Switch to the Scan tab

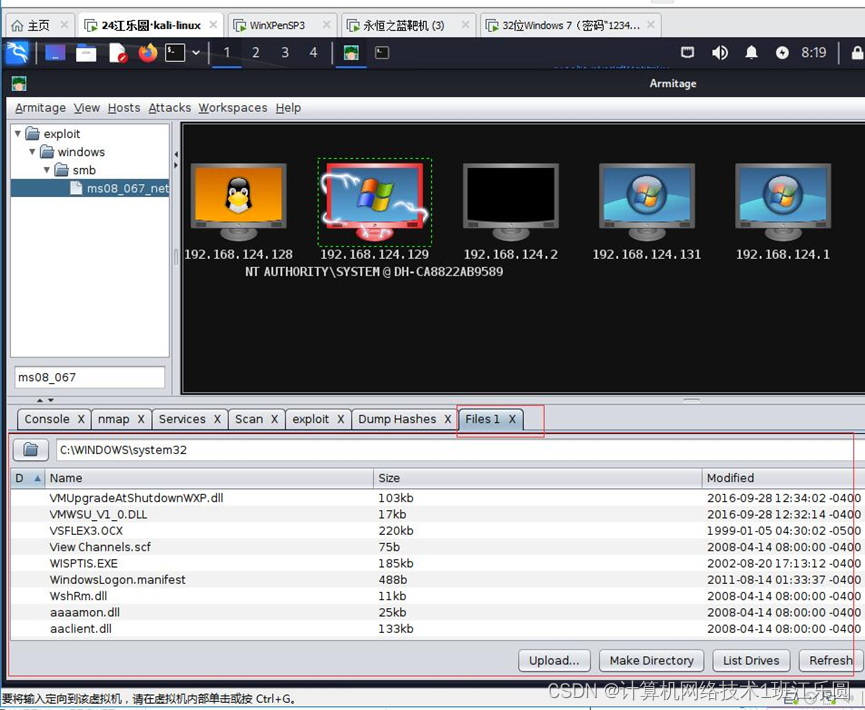[249, 419]
